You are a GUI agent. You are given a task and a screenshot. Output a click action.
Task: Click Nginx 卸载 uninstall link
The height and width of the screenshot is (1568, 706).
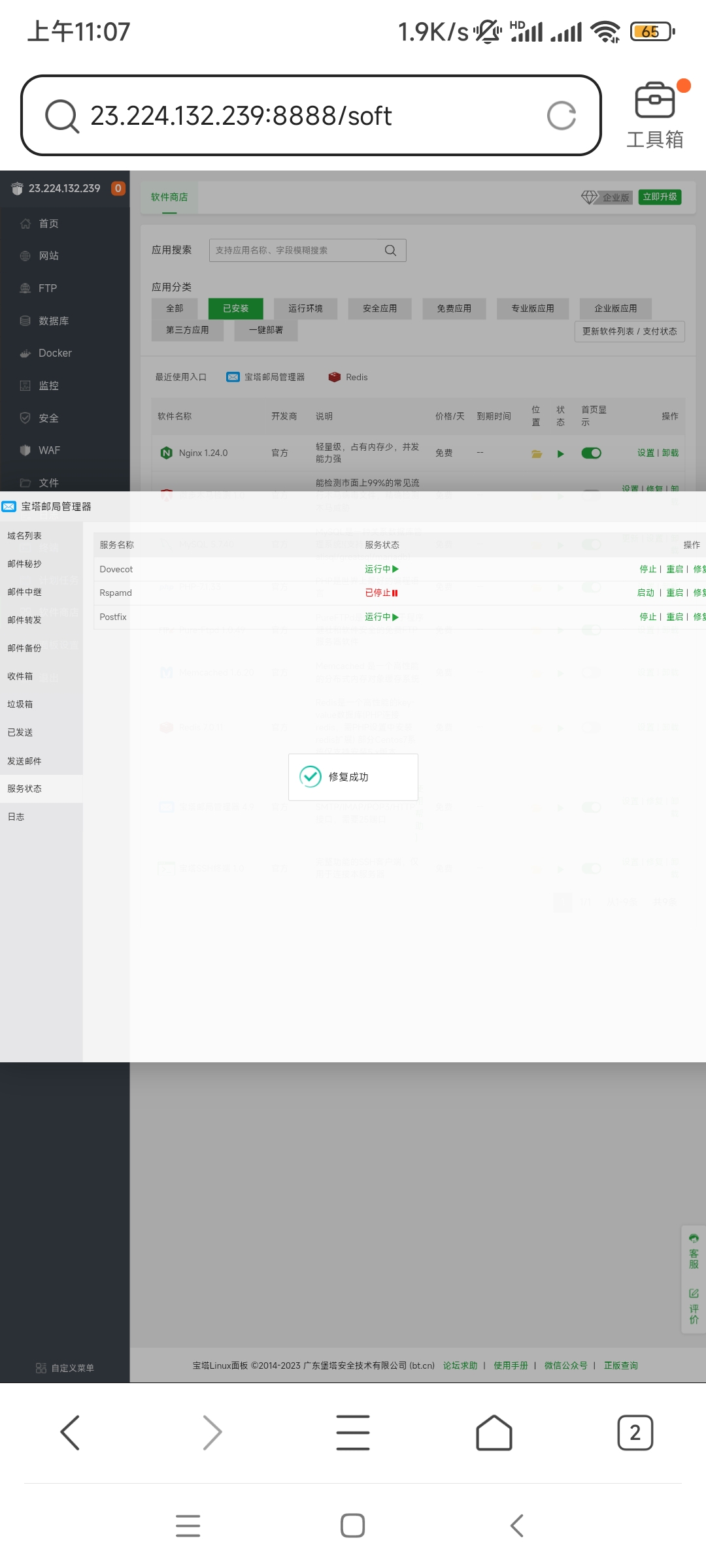670,453
